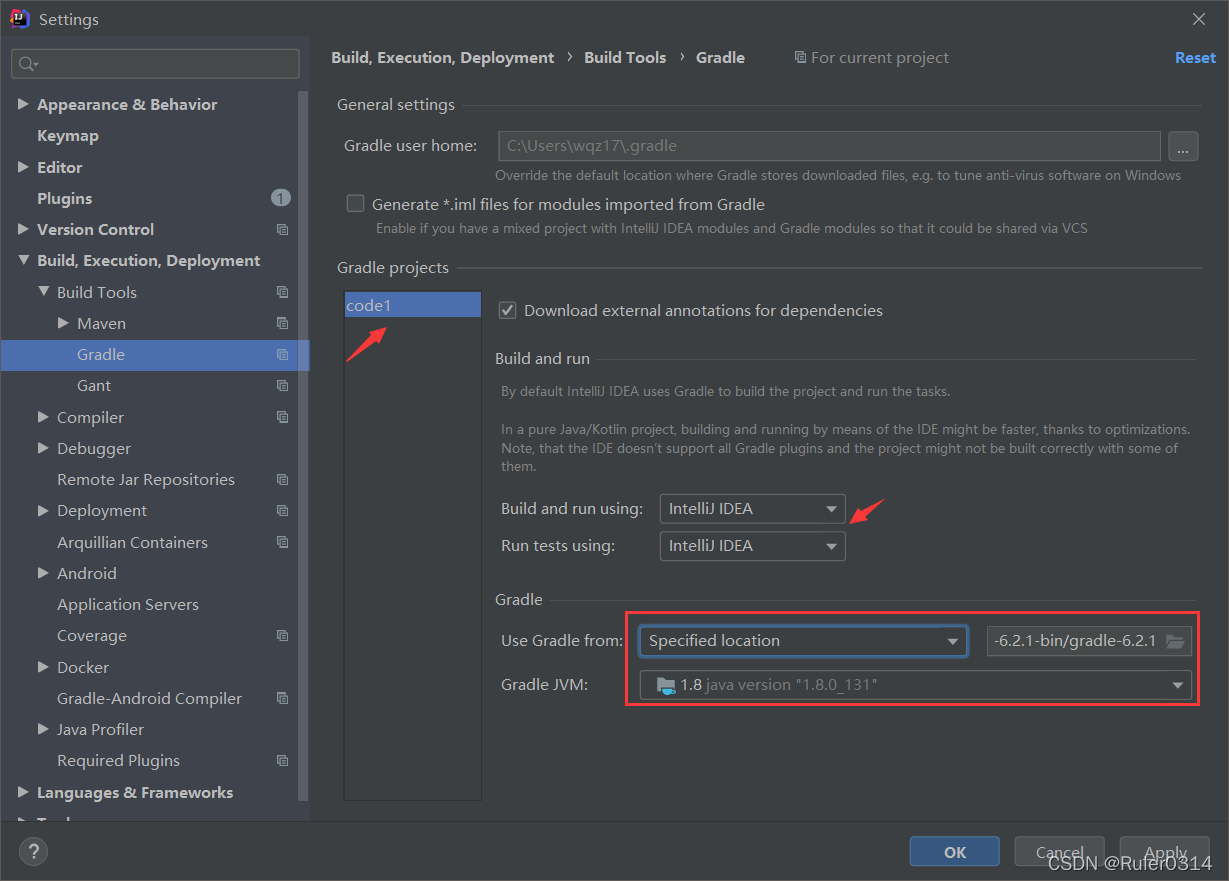Screen dimensions: 1229x881
Task: Open the Gradle JVM dropdown
Action: (916, 685)
